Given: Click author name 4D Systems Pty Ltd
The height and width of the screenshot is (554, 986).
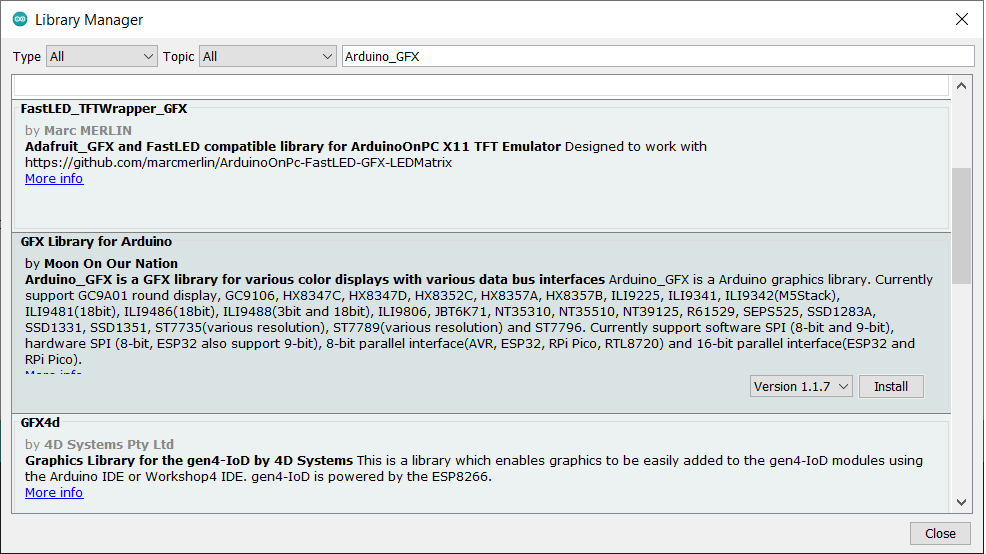Looking at the screenshot, I should pyautogui.click(x=109, y=445).
